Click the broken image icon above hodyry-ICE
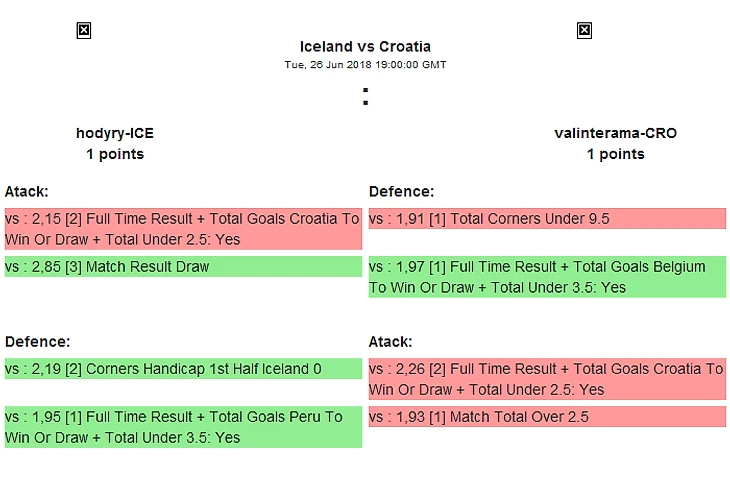This screenshot has width=730, height=480. (84, 31)
